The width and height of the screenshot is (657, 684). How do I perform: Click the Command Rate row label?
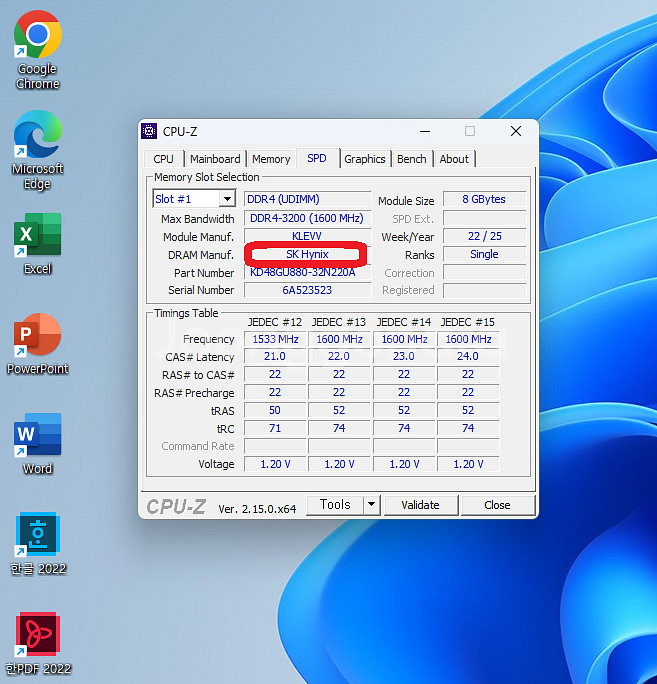[x=198, y=446]
